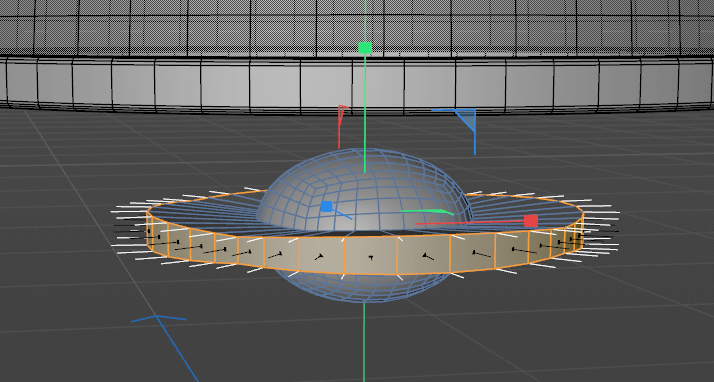Click the green curved band on dome
The image size is (714, 382).
tap(427, 211)
